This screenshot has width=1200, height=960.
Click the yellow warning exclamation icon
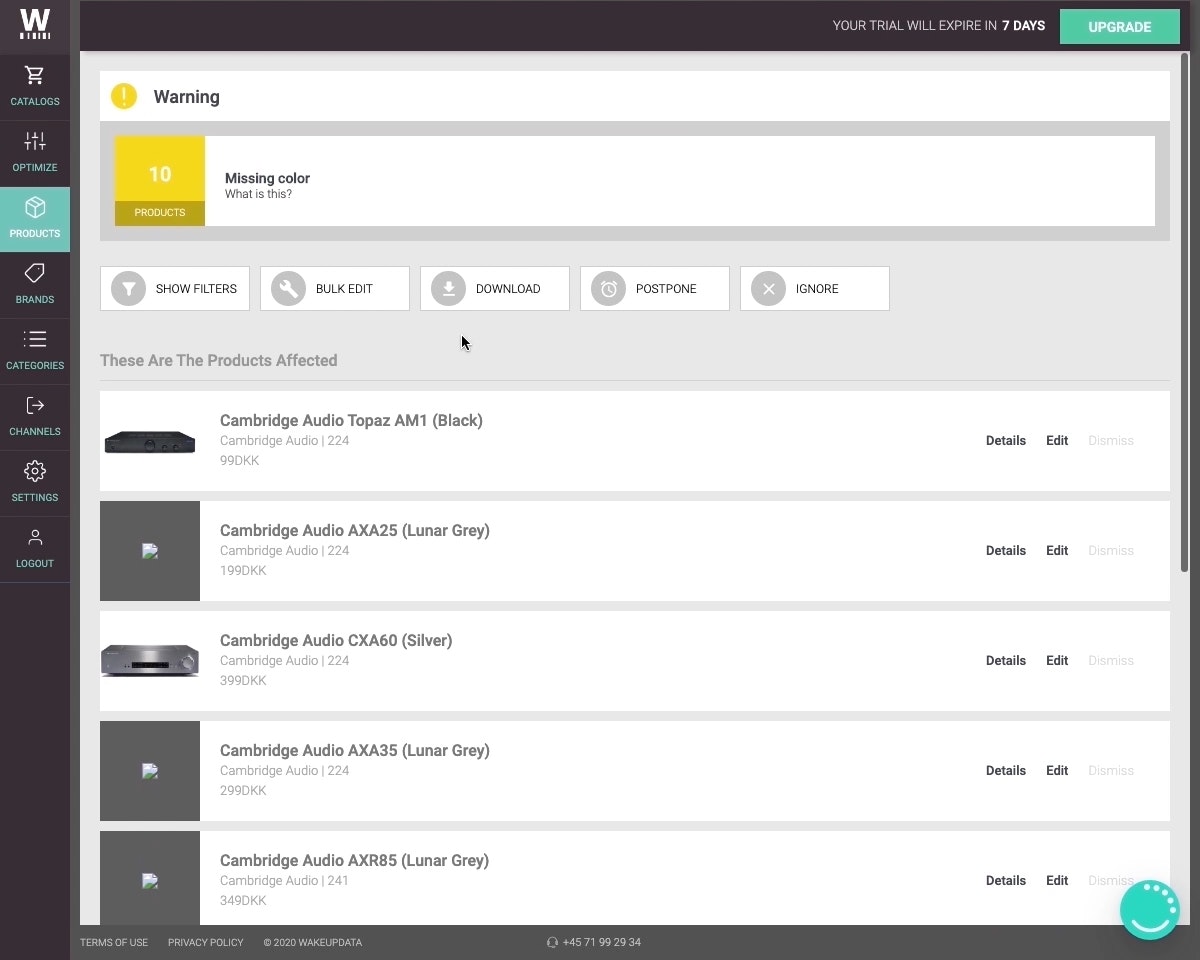(124, 96)
